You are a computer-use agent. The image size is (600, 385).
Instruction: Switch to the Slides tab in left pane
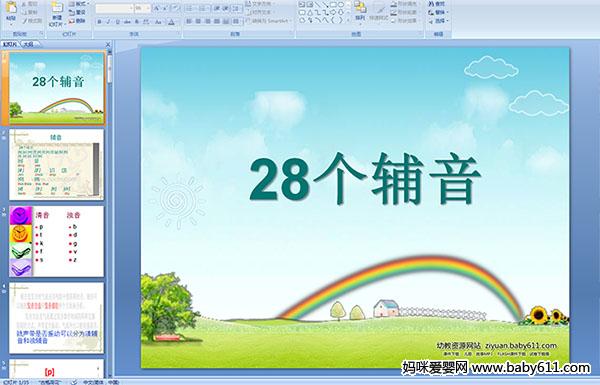pos(10,44)
